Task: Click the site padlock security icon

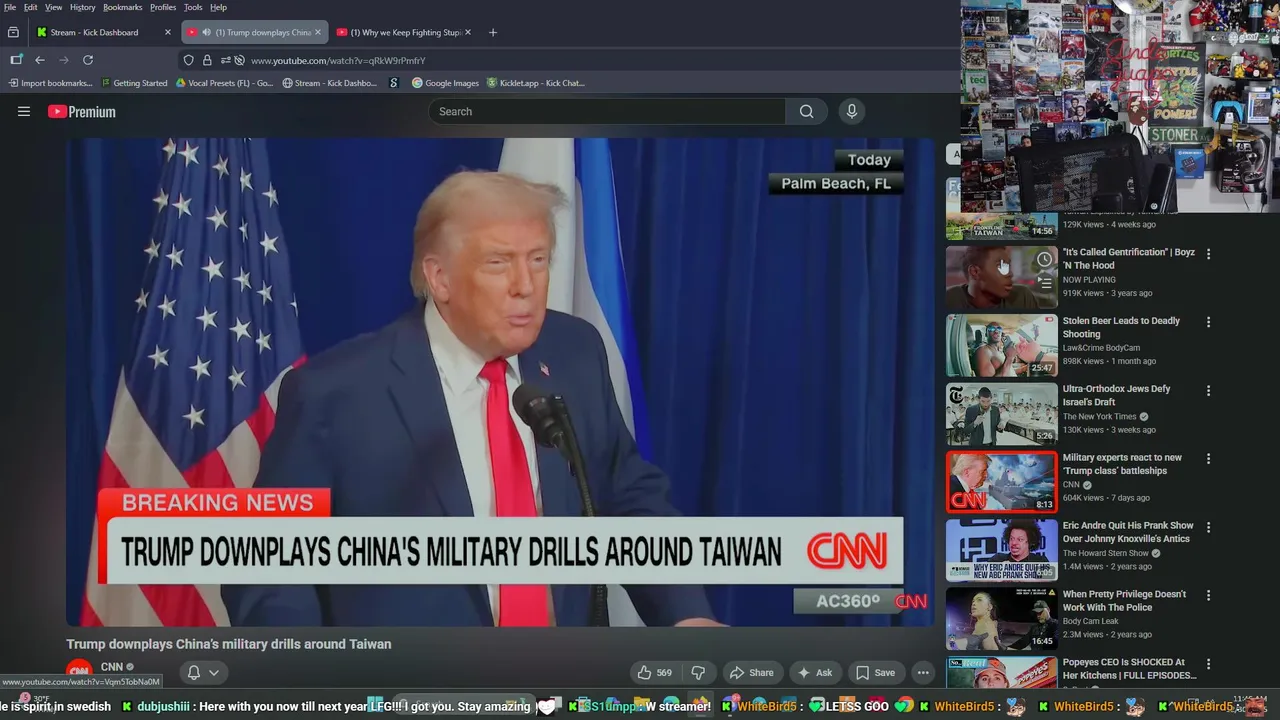Action: [207, 60]
